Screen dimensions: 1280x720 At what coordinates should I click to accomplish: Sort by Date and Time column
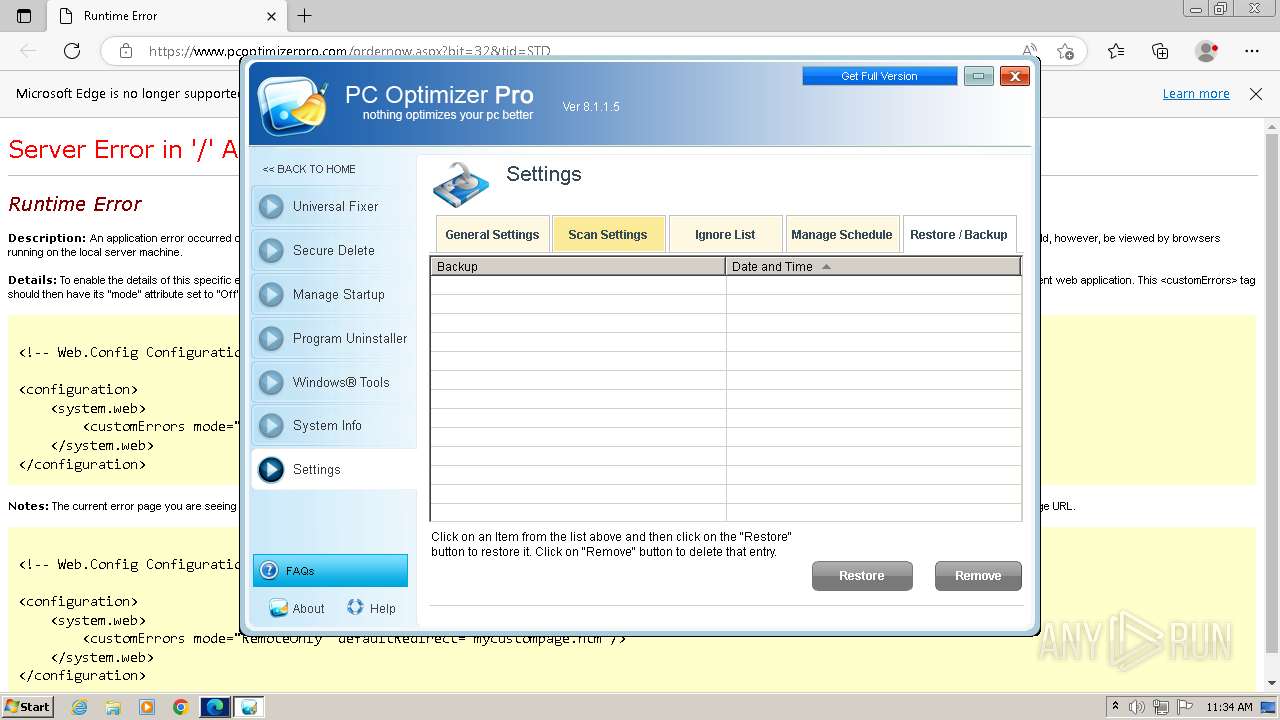(x=873, y=266)
